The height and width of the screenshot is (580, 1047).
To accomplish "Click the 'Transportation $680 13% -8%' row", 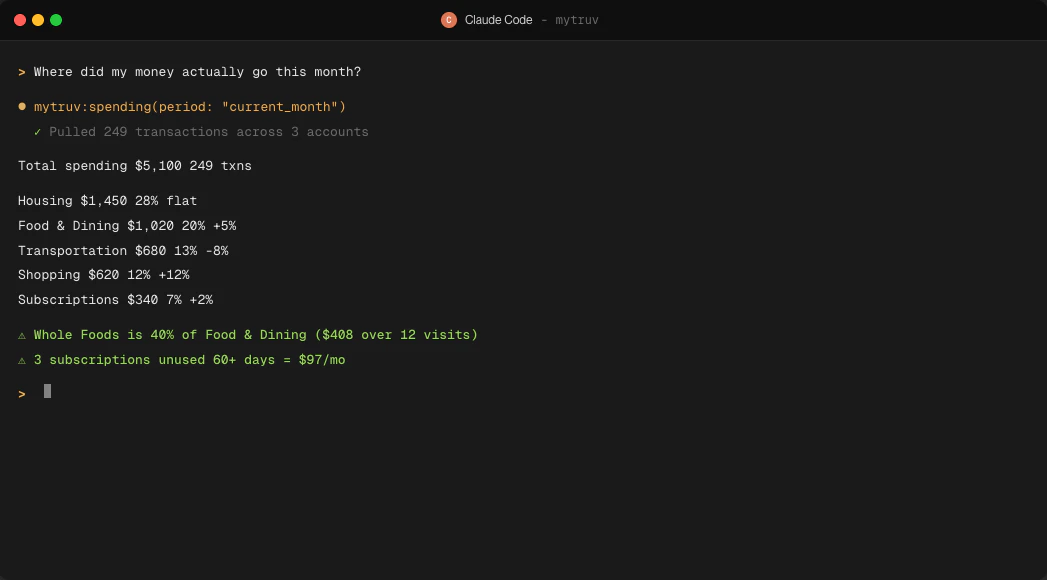I will coord(123,251).
